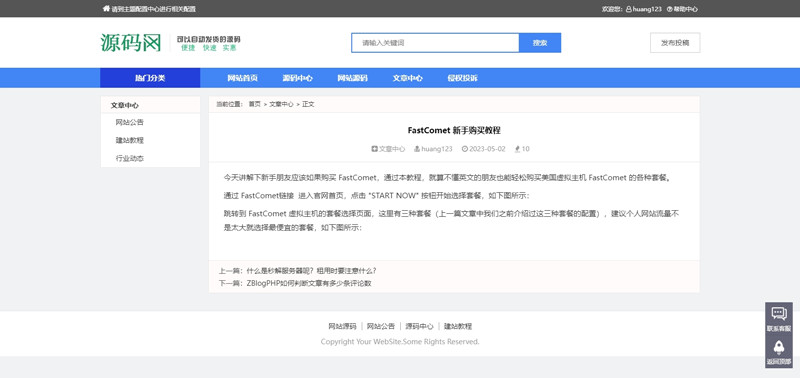Screen dimensions: 800x378
Task: Click the 搜索 search button
Action: point(540,43)
